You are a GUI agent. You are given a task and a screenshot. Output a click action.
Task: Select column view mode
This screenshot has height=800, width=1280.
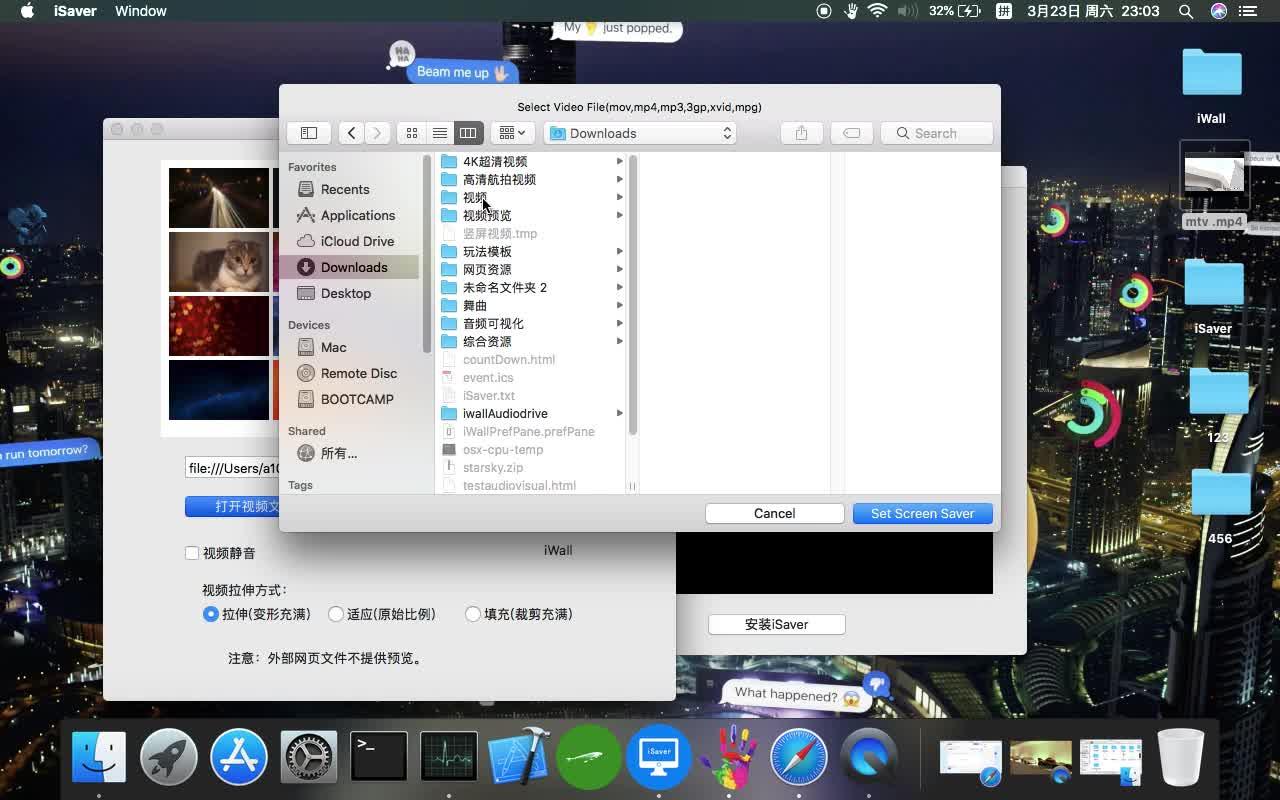coord(467,132)
